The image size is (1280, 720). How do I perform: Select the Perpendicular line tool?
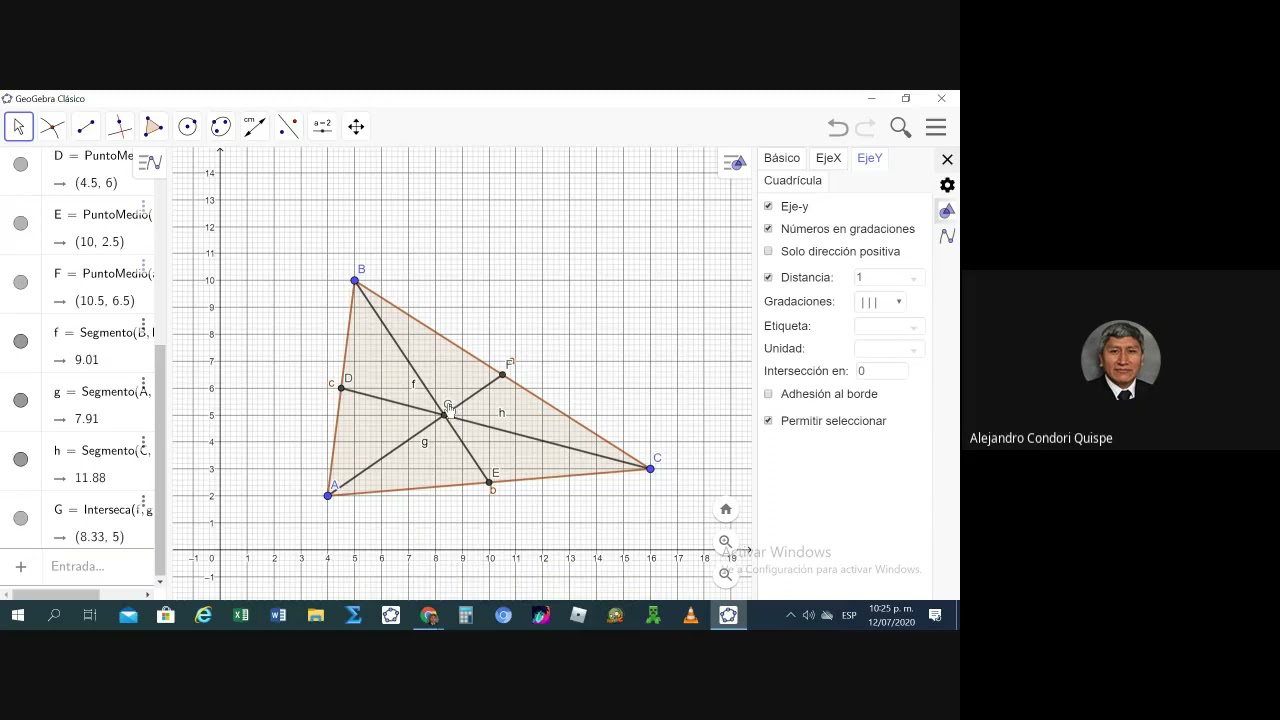point(119,127)
